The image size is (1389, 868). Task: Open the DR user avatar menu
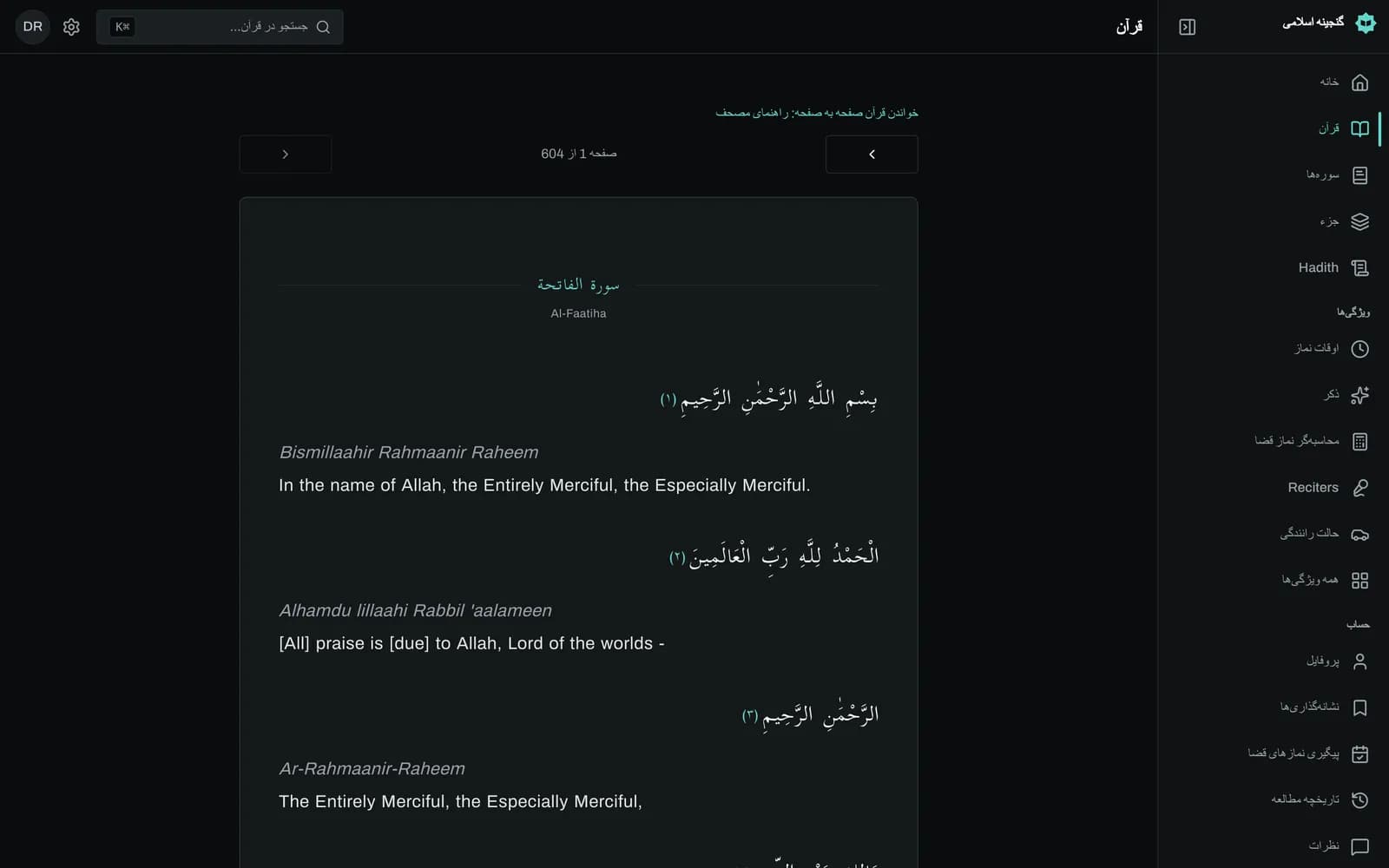coord(33,27)
